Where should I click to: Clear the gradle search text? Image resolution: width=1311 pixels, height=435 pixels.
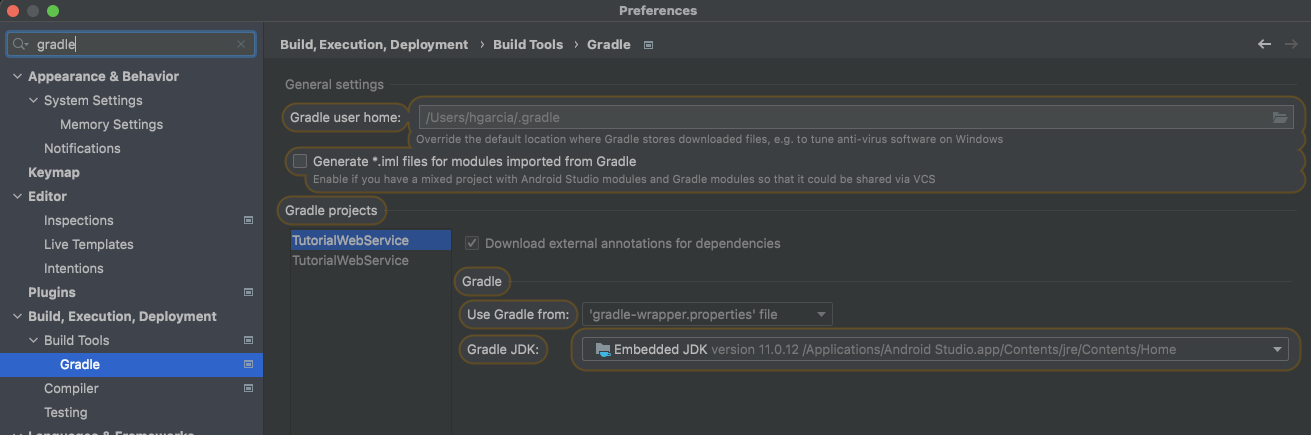click(241, 44)
